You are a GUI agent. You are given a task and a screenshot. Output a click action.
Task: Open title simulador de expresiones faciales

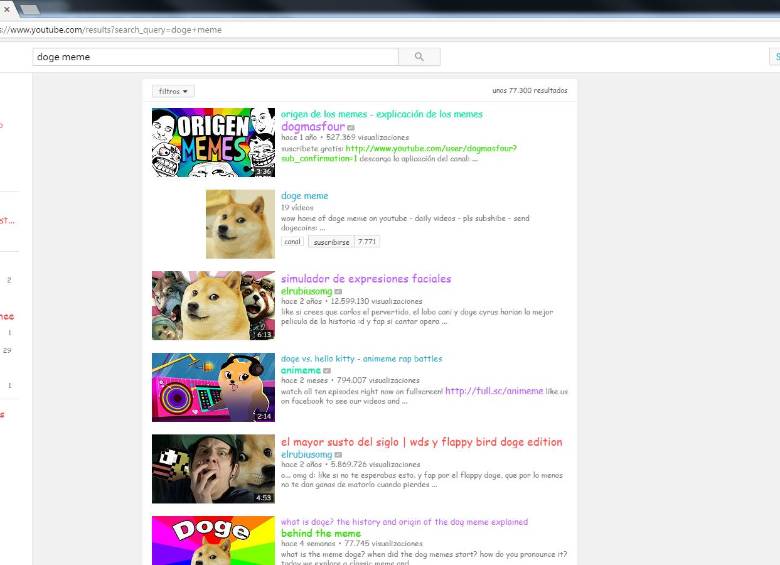point(366,279)
